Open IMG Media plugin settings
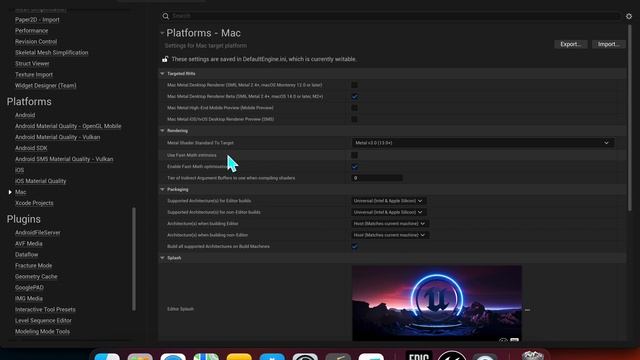The image size is (640, 360). pos(29,299)
